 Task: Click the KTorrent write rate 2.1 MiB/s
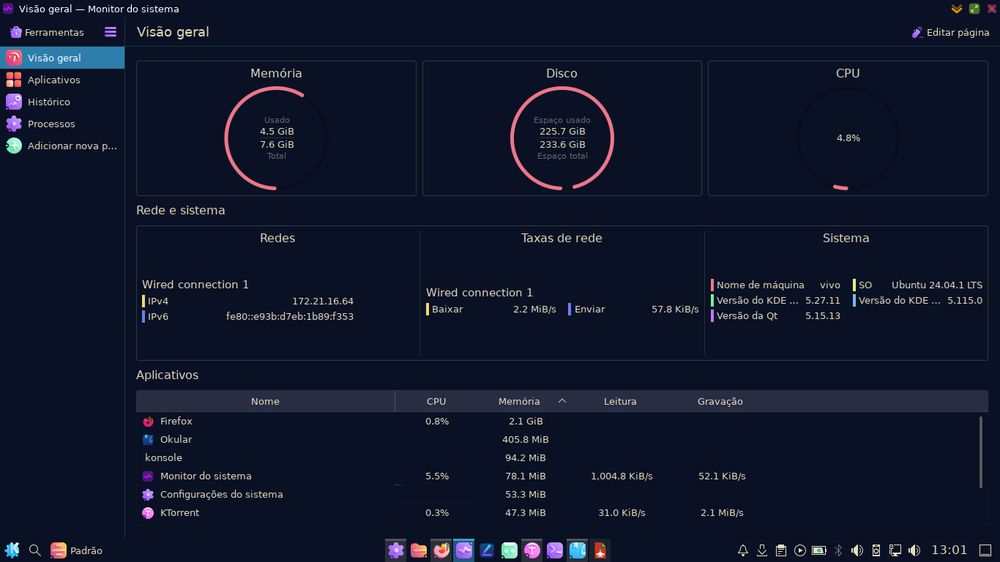(721, 513)
